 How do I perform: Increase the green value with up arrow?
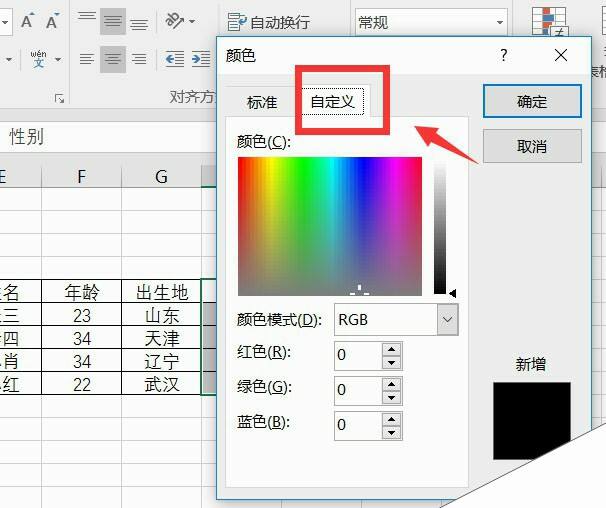click(392, 384)
